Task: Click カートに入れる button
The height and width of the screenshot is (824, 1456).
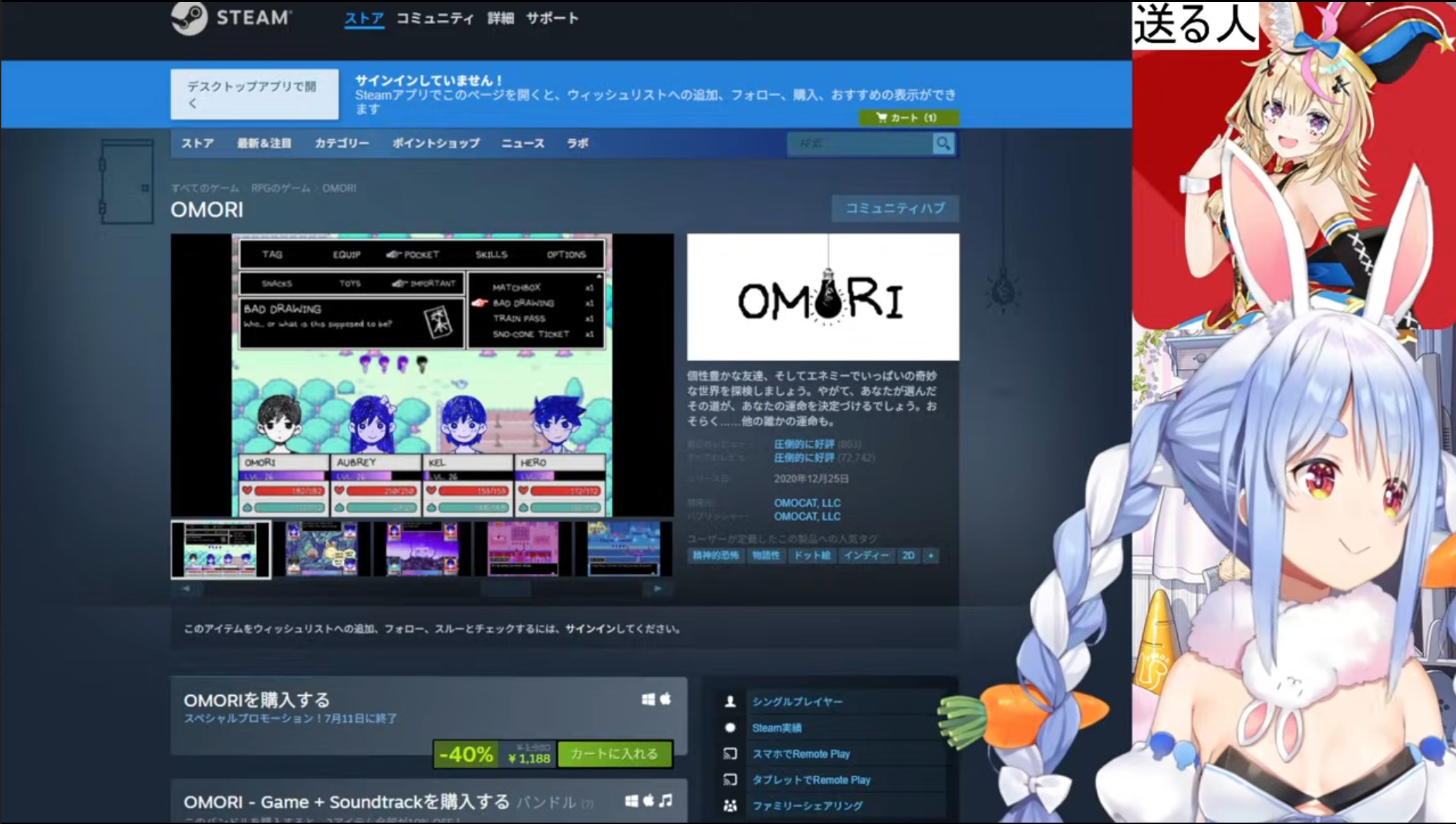Action: click(614, 753)
